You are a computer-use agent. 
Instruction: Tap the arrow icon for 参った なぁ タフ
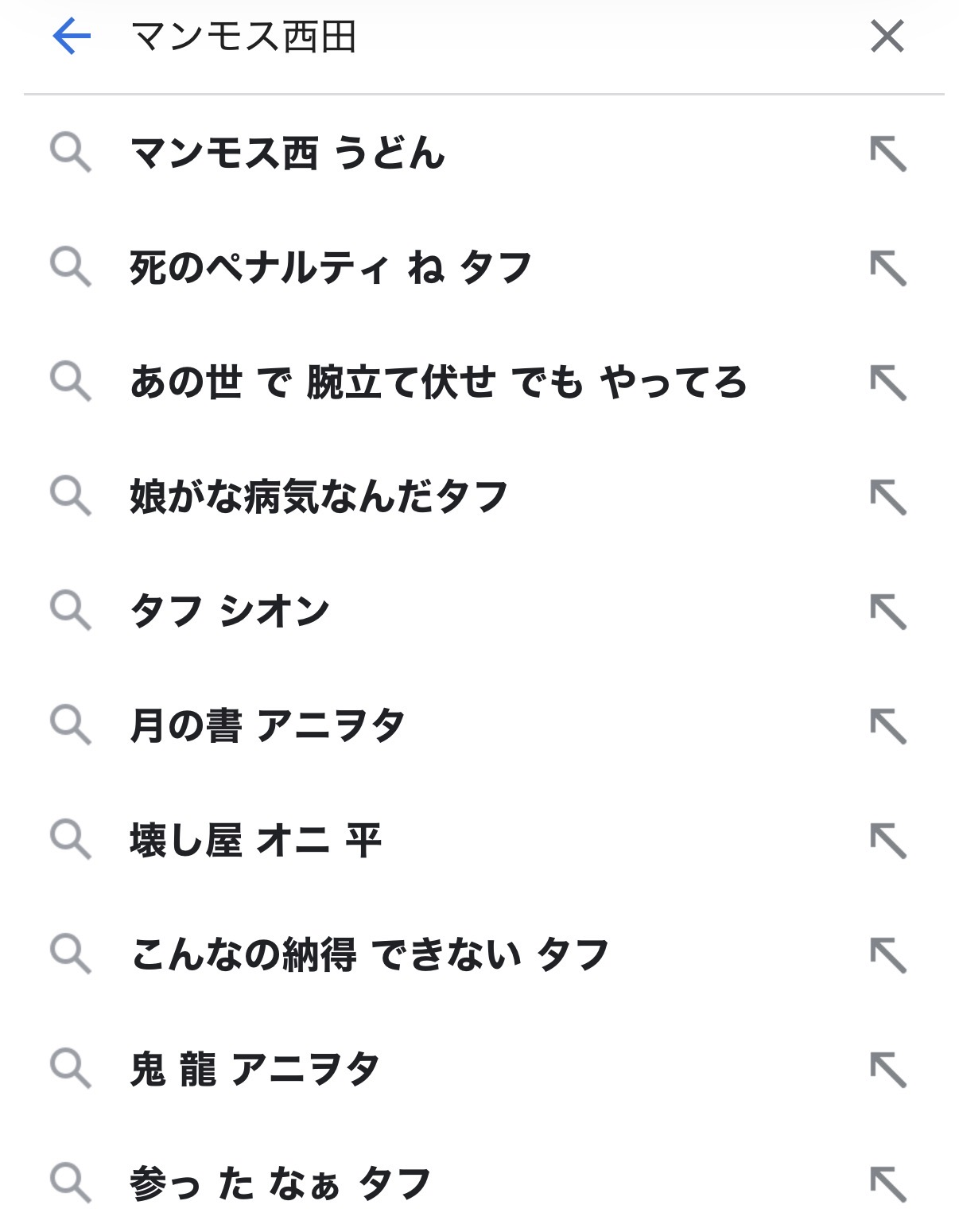coord(887,1184)
